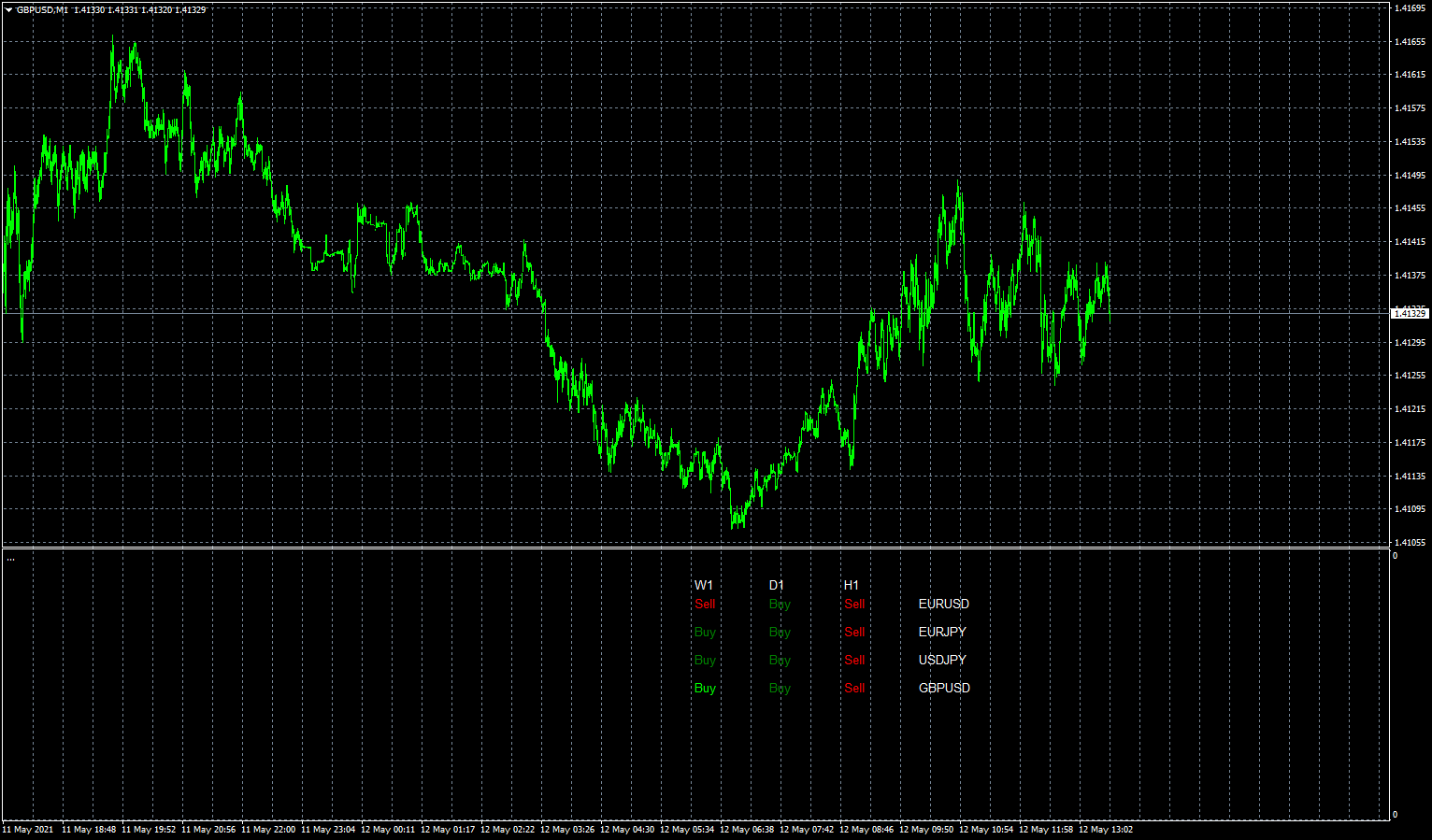This screenshot has height=840, width=1432.
Task: Click the 1.41255 price scale label
Action: click(x=1410, y=375)
